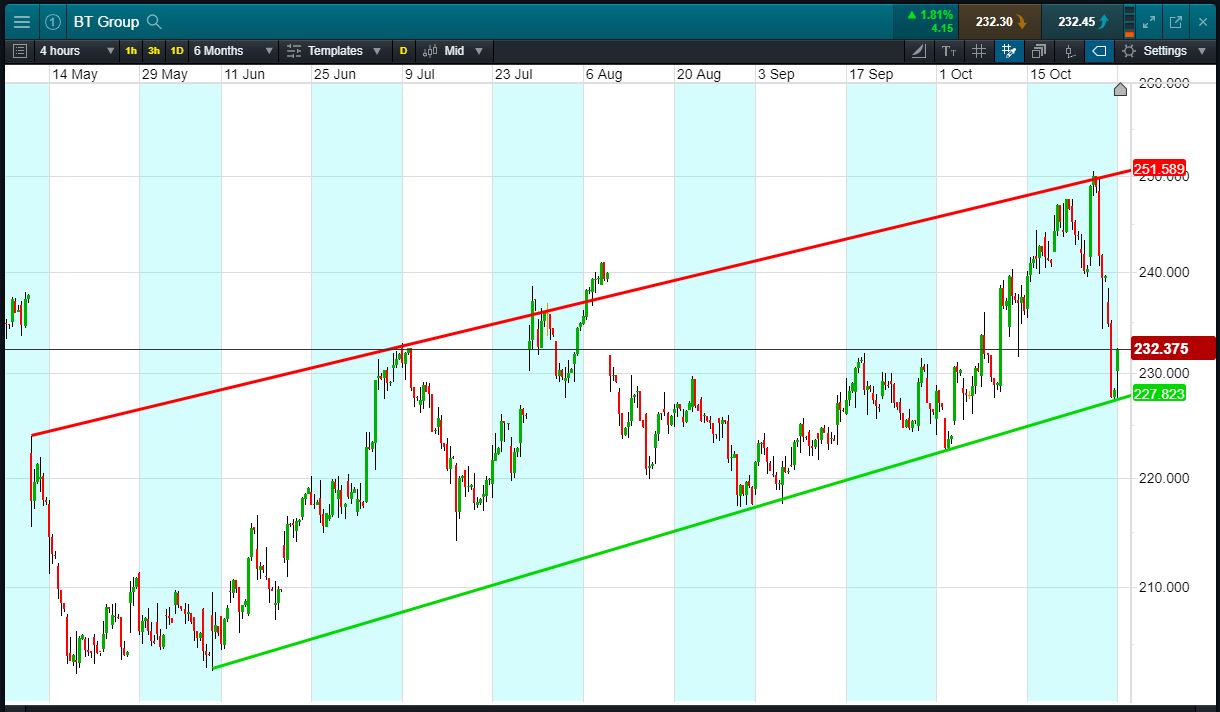1220x712 pixels.
Task: Toggle the price label tag icon
Action: [1099, 51]
